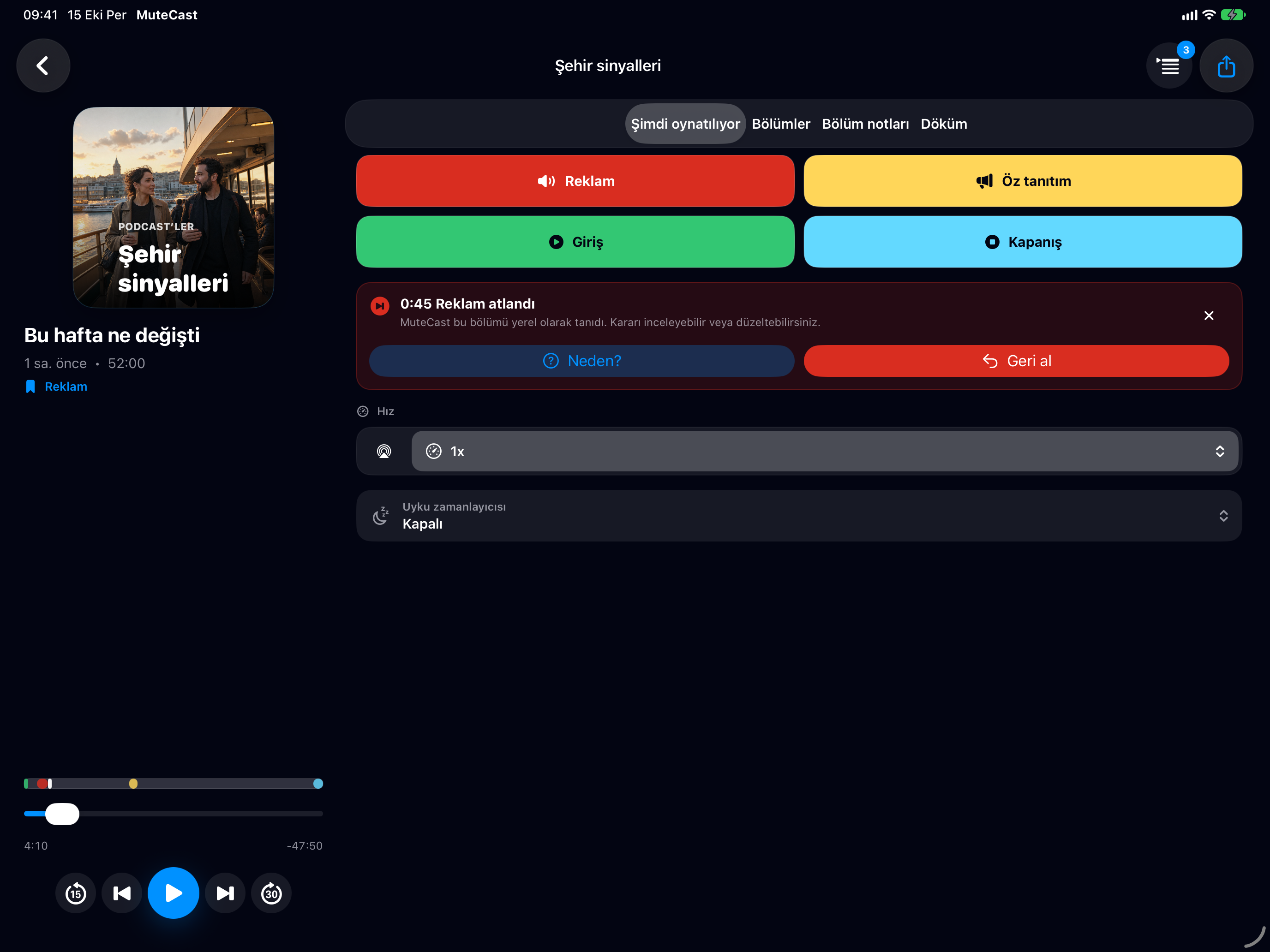This screenshot has width=1270, height=952.
Task: Go back with the chevron button
Action: tap(43, 65)
